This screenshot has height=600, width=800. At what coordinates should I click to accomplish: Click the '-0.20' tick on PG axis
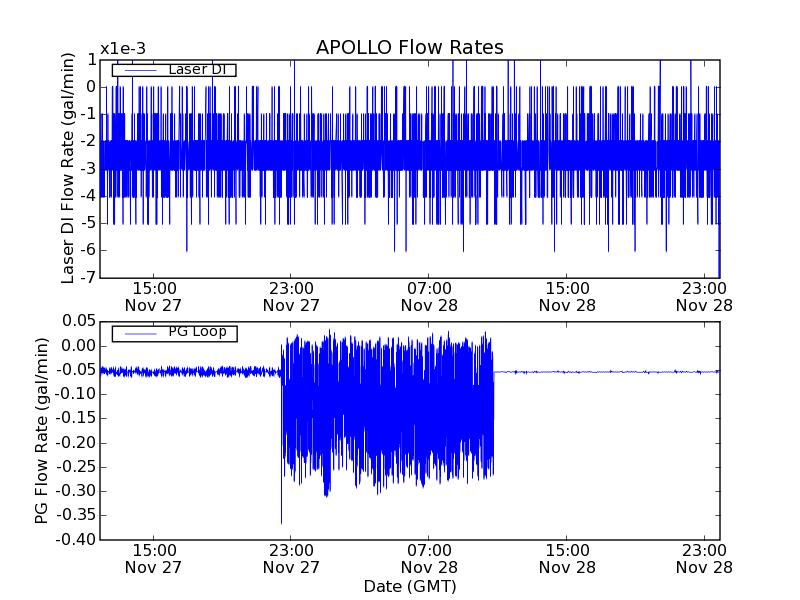pyautogui.click(x=76, y=442)
